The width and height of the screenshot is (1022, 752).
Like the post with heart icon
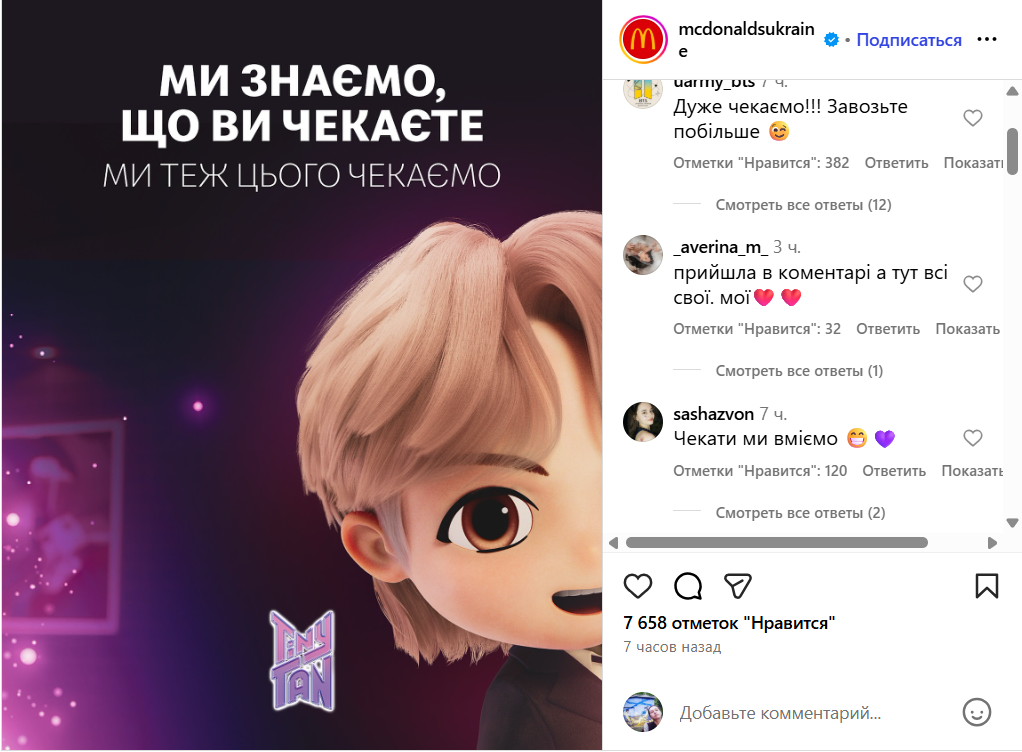click(x=637, y=586)
